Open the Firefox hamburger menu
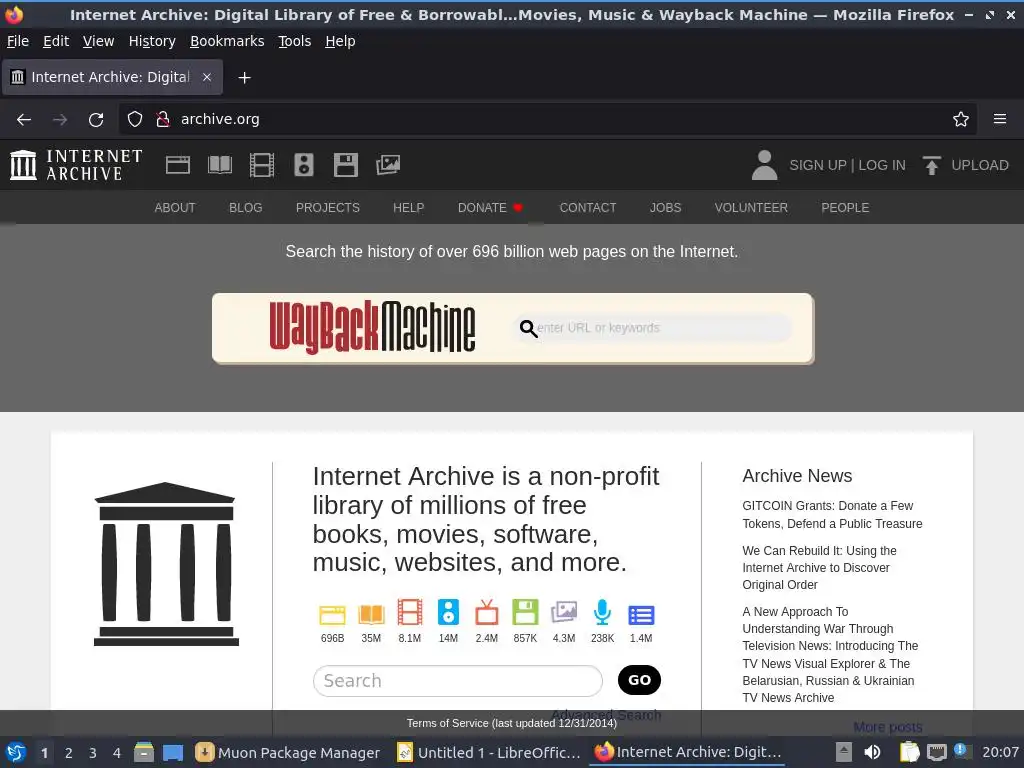The width and height of the screenshot is (1024, 768). click(x=999, y=120)
